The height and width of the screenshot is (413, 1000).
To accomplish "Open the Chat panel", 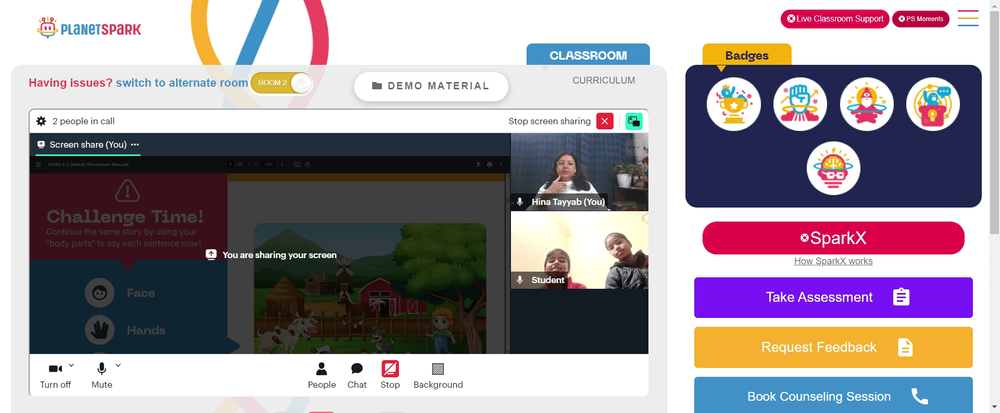I will point(357,375).
